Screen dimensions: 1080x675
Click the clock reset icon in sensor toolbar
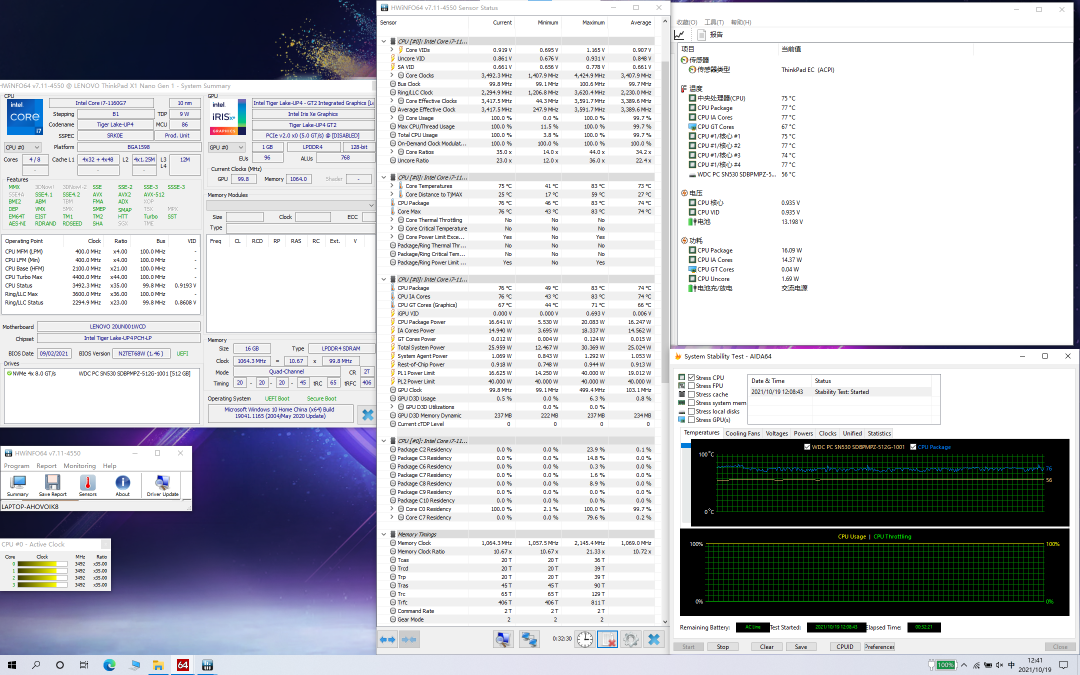(x=583, y=639)
